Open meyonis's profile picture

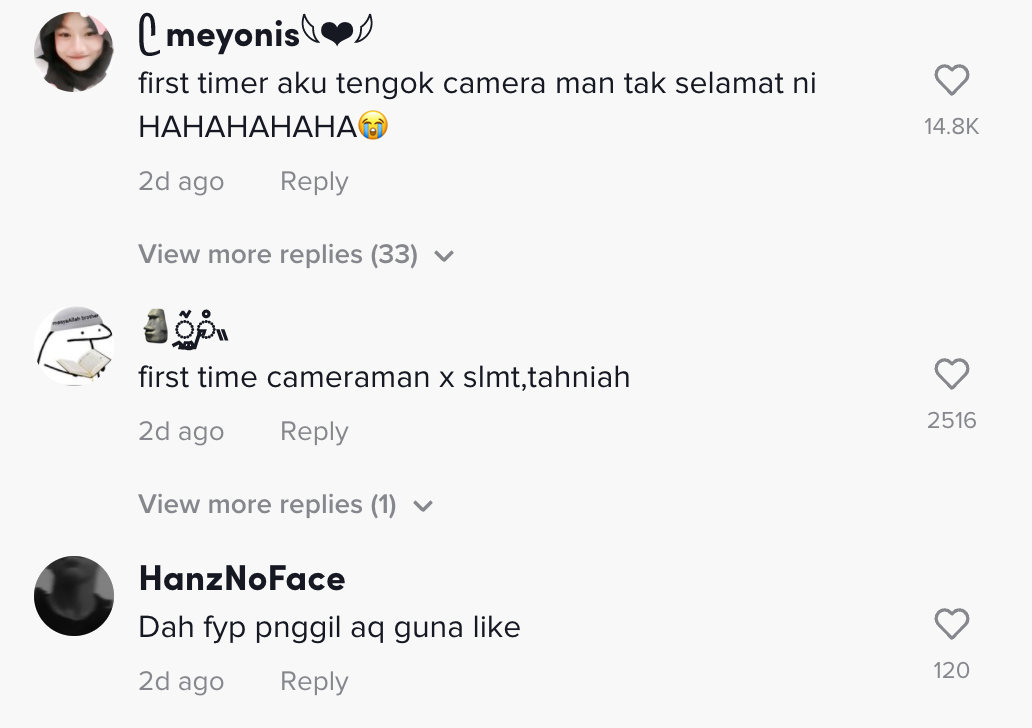(x=73, y=52)
